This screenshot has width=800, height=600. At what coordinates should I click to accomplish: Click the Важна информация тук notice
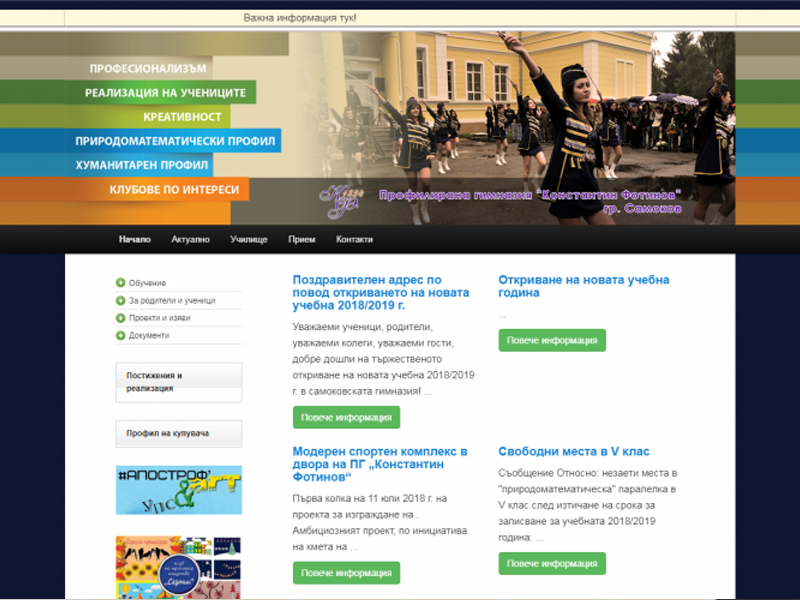[x=300, y=18]
